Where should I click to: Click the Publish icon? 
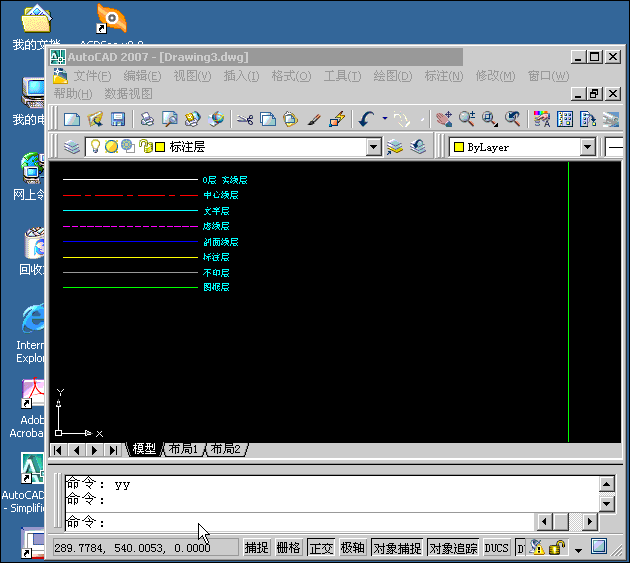(192, 119)
